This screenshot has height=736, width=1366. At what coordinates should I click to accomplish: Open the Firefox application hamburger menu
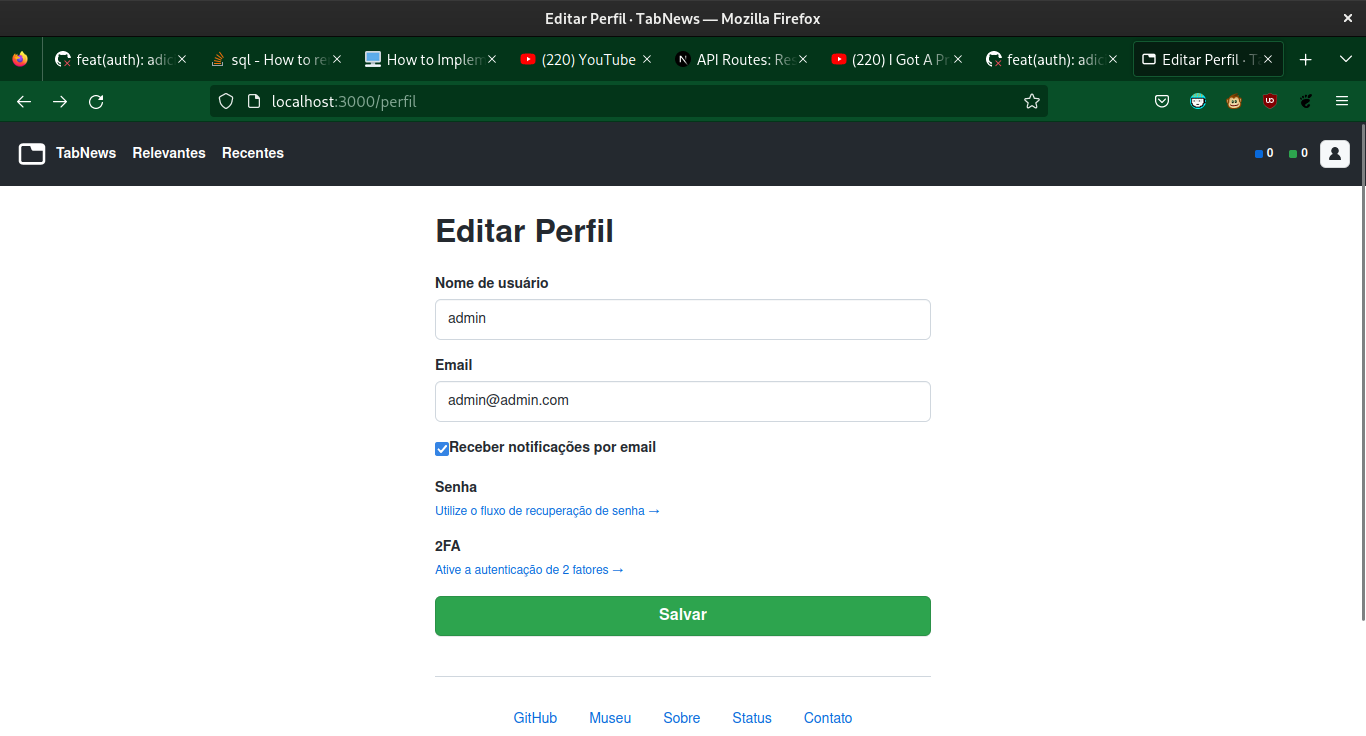click(1342, 101)
